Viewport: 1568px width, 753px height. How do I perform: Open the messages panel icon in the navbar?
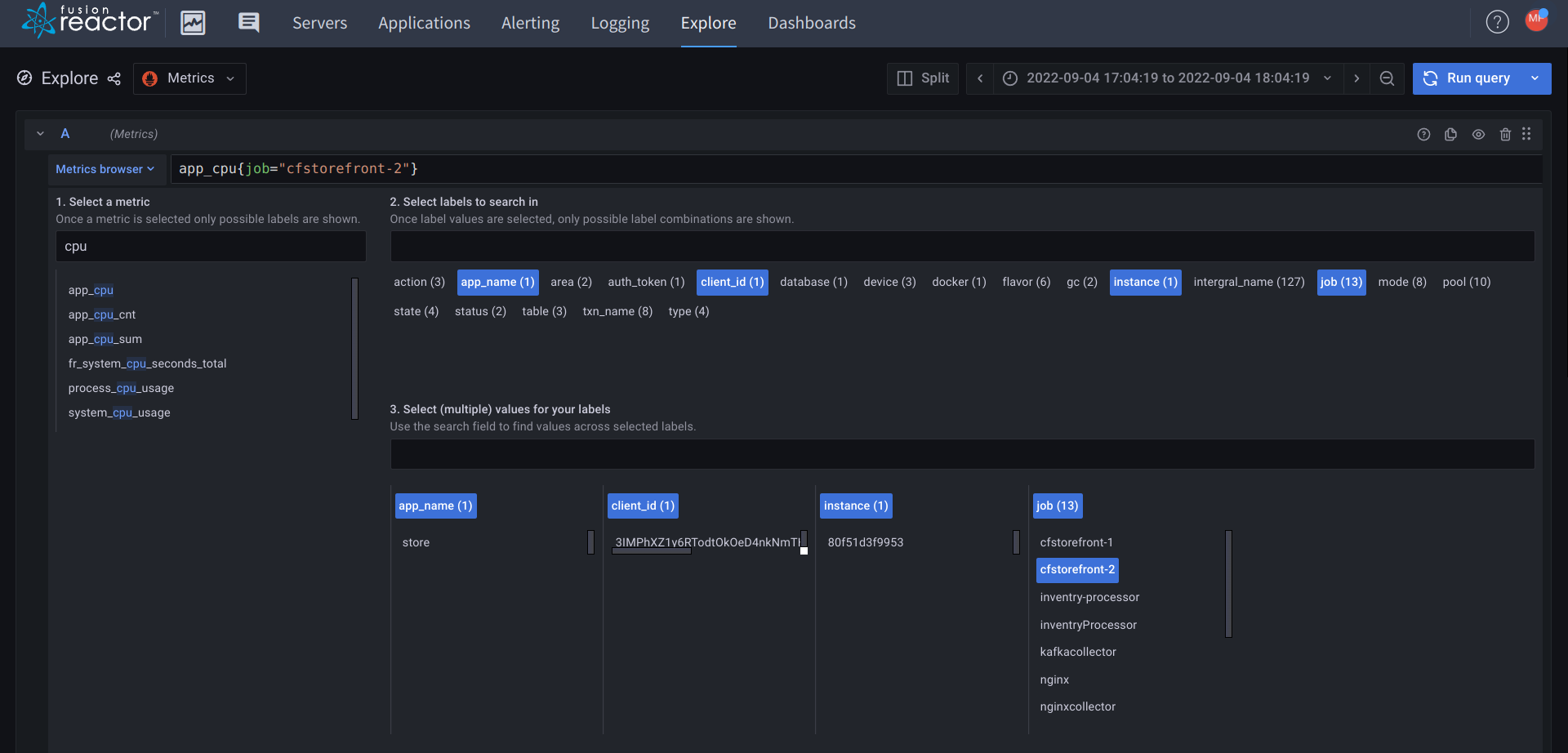248,22
